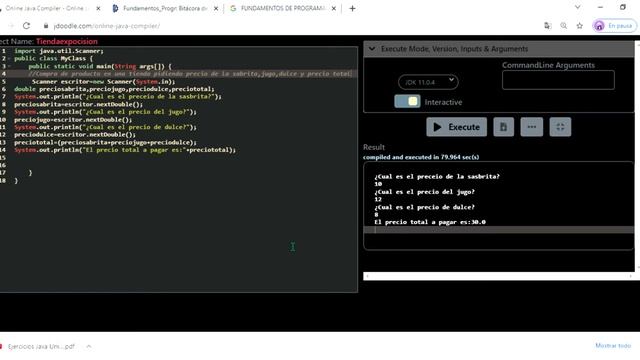Toggle the Interactive mode switch
640x360 pixels.
[x=407, y=101]
